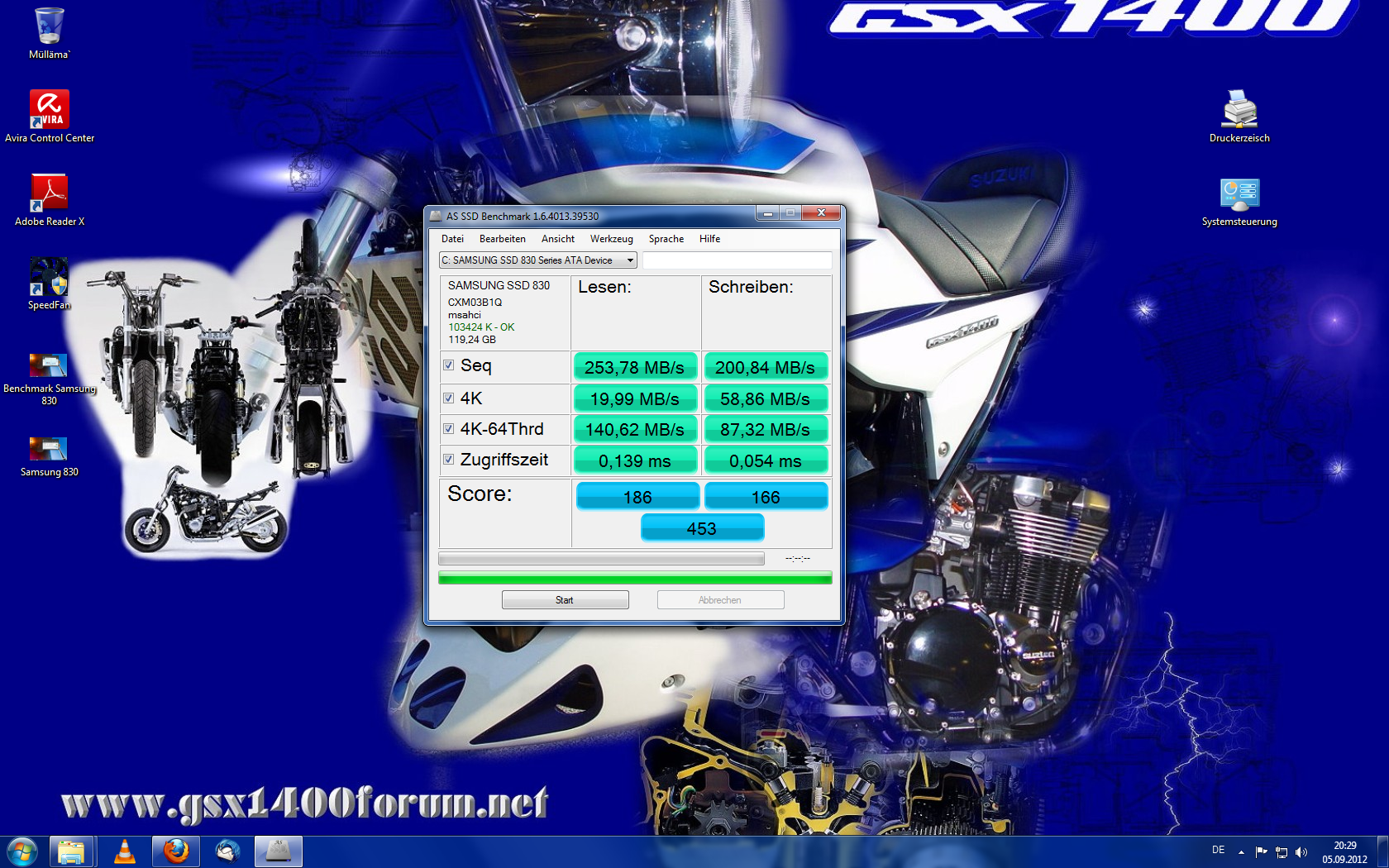Image resolution: width=1389 pixels, height=868 pixels.
Task: Click the total score 453
Action: tap(702, 528)
